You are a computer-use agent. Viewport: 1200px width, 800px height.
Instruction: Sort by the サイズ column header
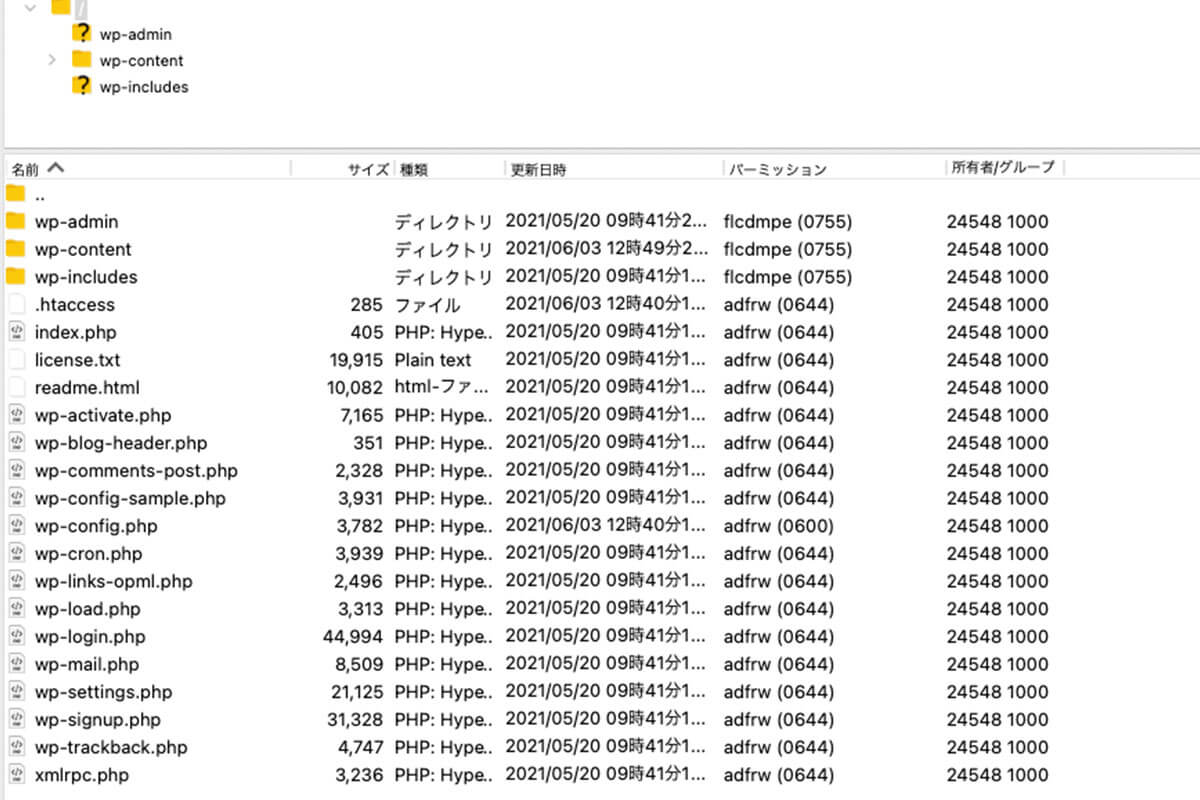coord(367,169)
